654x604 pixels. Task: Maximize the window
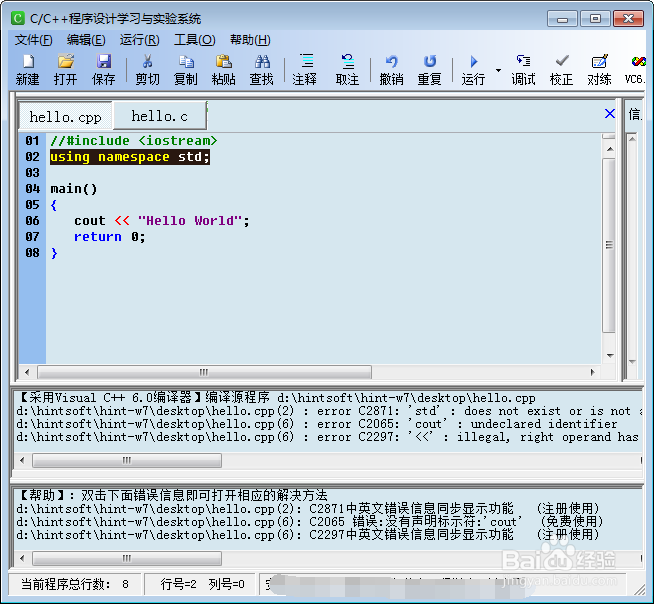[x=595, y=19]
